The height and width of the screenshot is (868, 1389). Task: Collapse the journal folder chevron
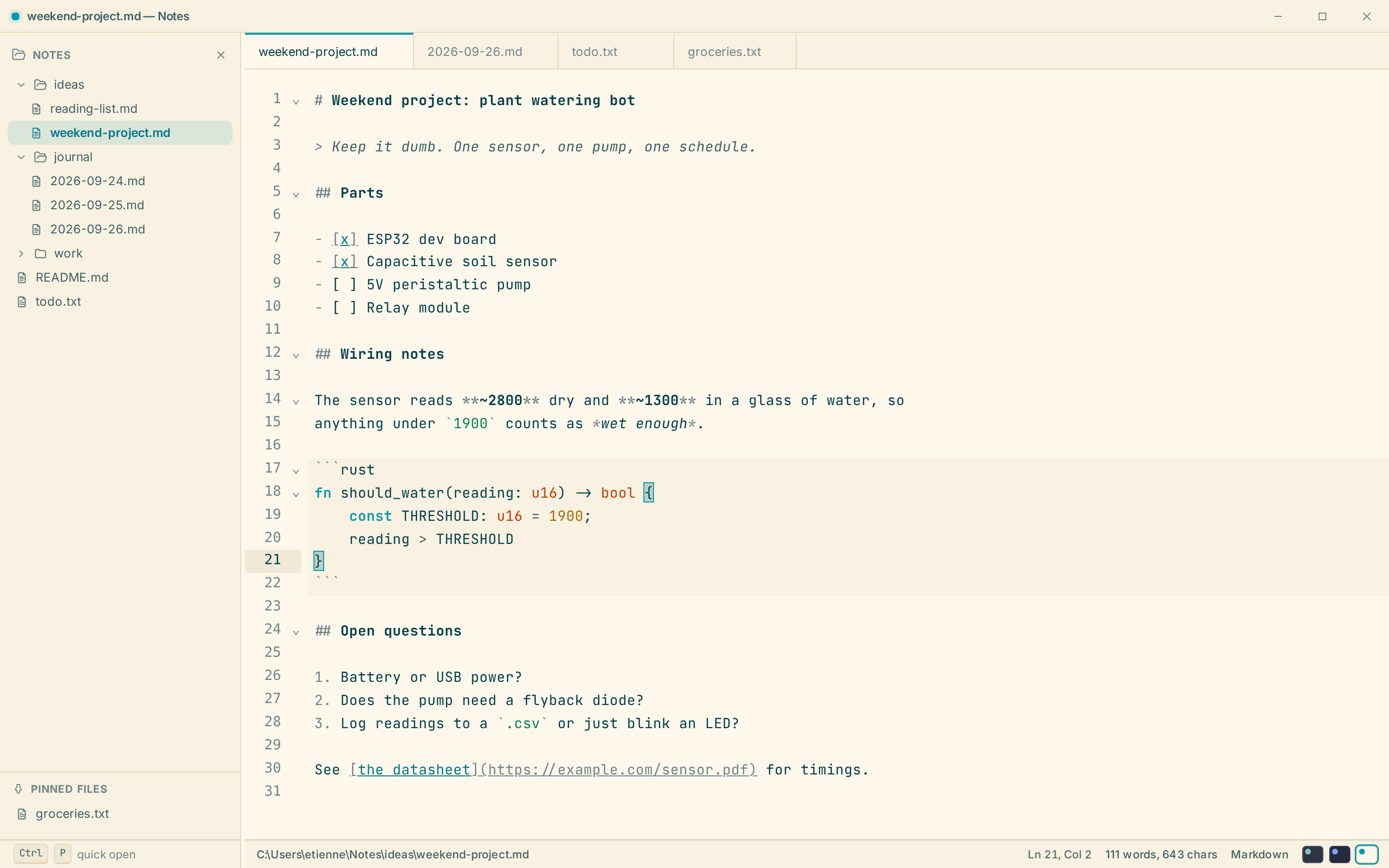[x=21, y=157]
